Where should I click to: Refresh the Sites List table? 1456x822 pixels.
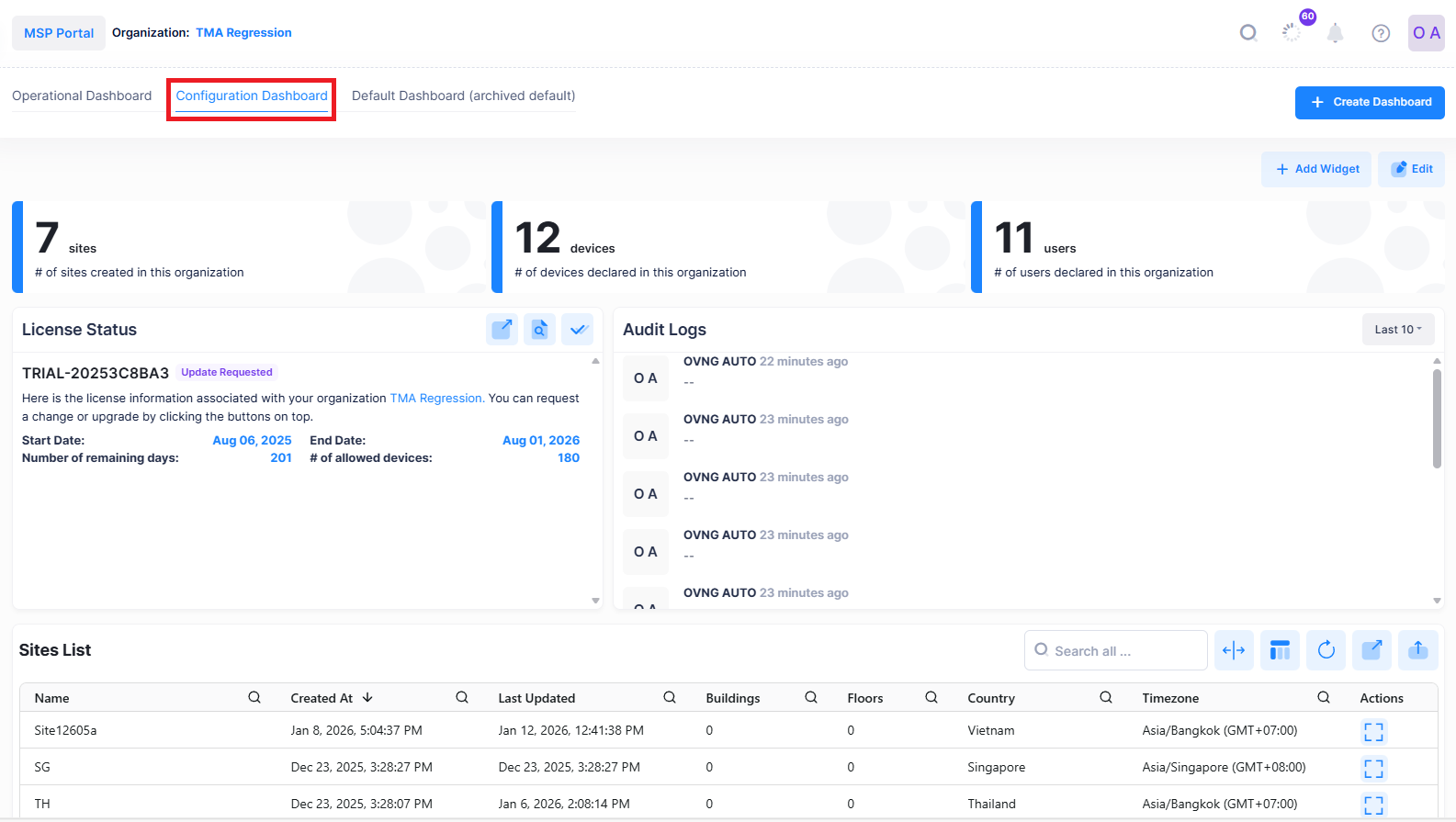click(1326, 650)
